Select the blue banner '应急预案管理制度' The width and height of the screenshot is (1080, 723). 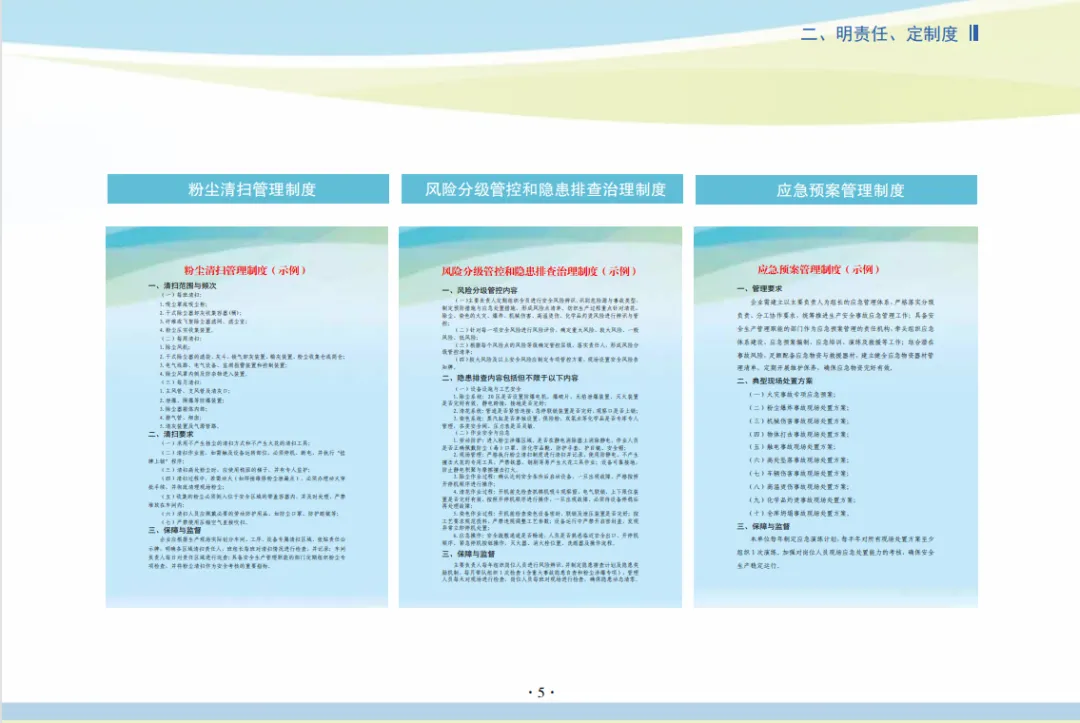click(836, 190)
